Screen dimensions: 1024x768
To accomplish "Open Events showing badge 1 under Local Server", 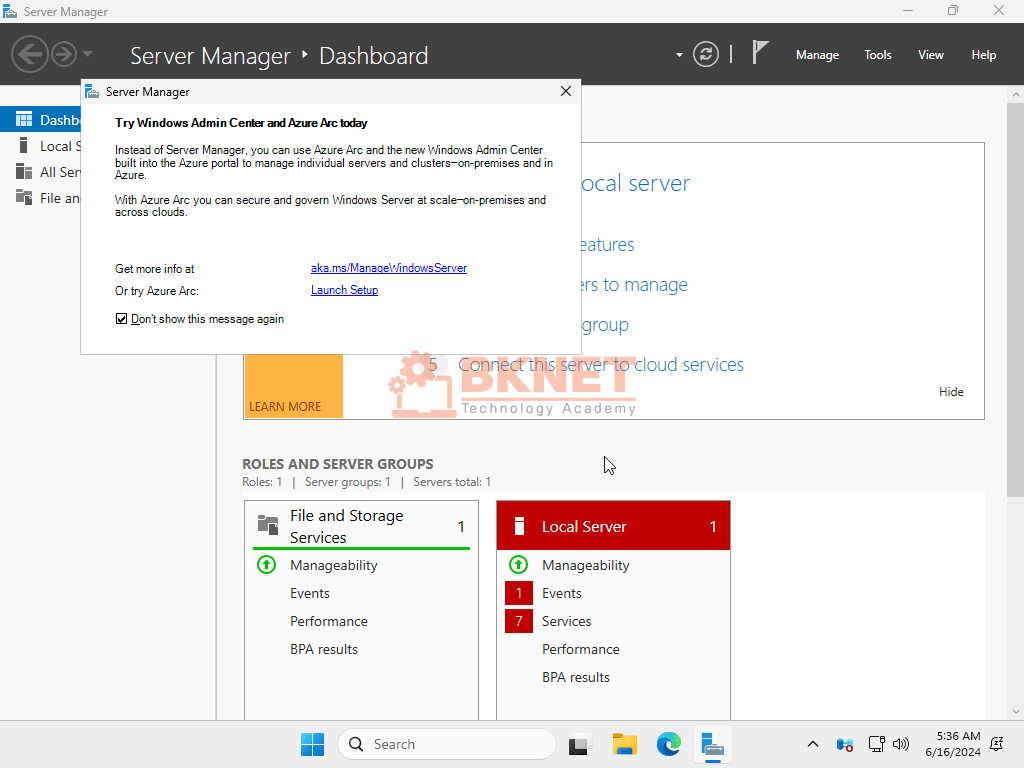I will pyautogui.click(x=562, y=593).
